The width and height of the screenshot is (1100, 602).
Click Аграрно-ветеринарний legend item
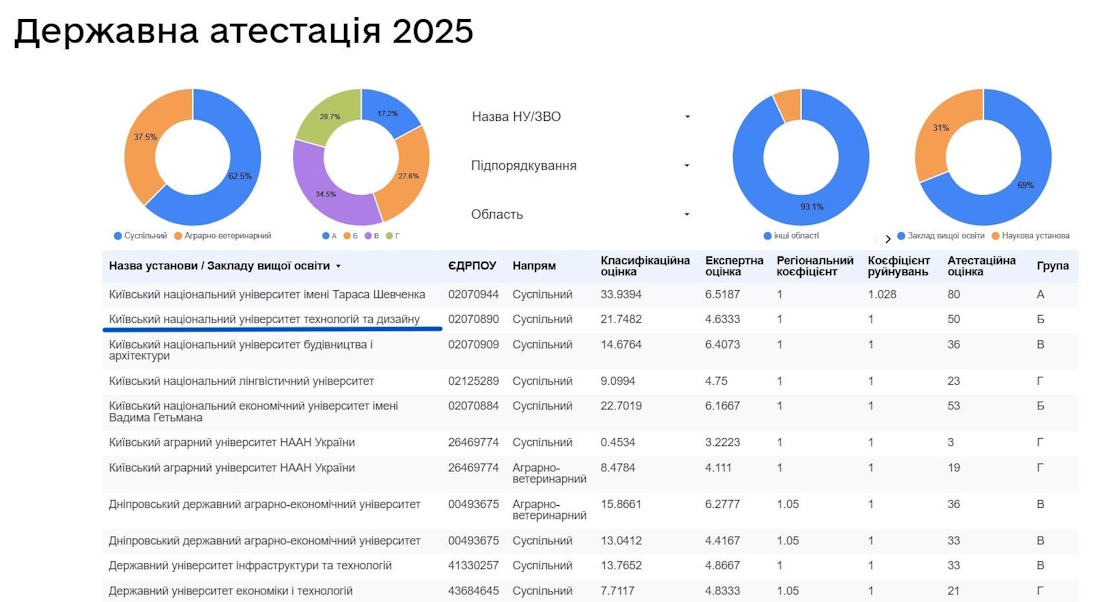coord(222,236)
